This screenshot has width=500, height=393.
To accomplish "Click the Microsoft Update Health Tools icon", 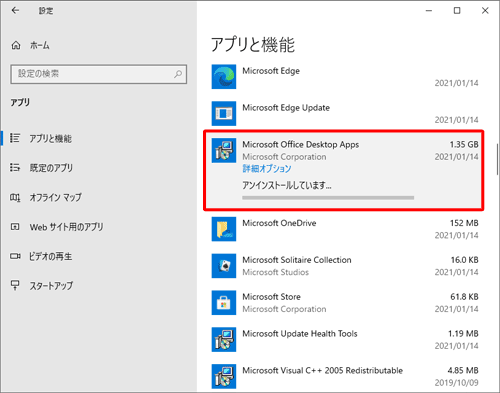I will pyautogui.click(x=224, y=339).
